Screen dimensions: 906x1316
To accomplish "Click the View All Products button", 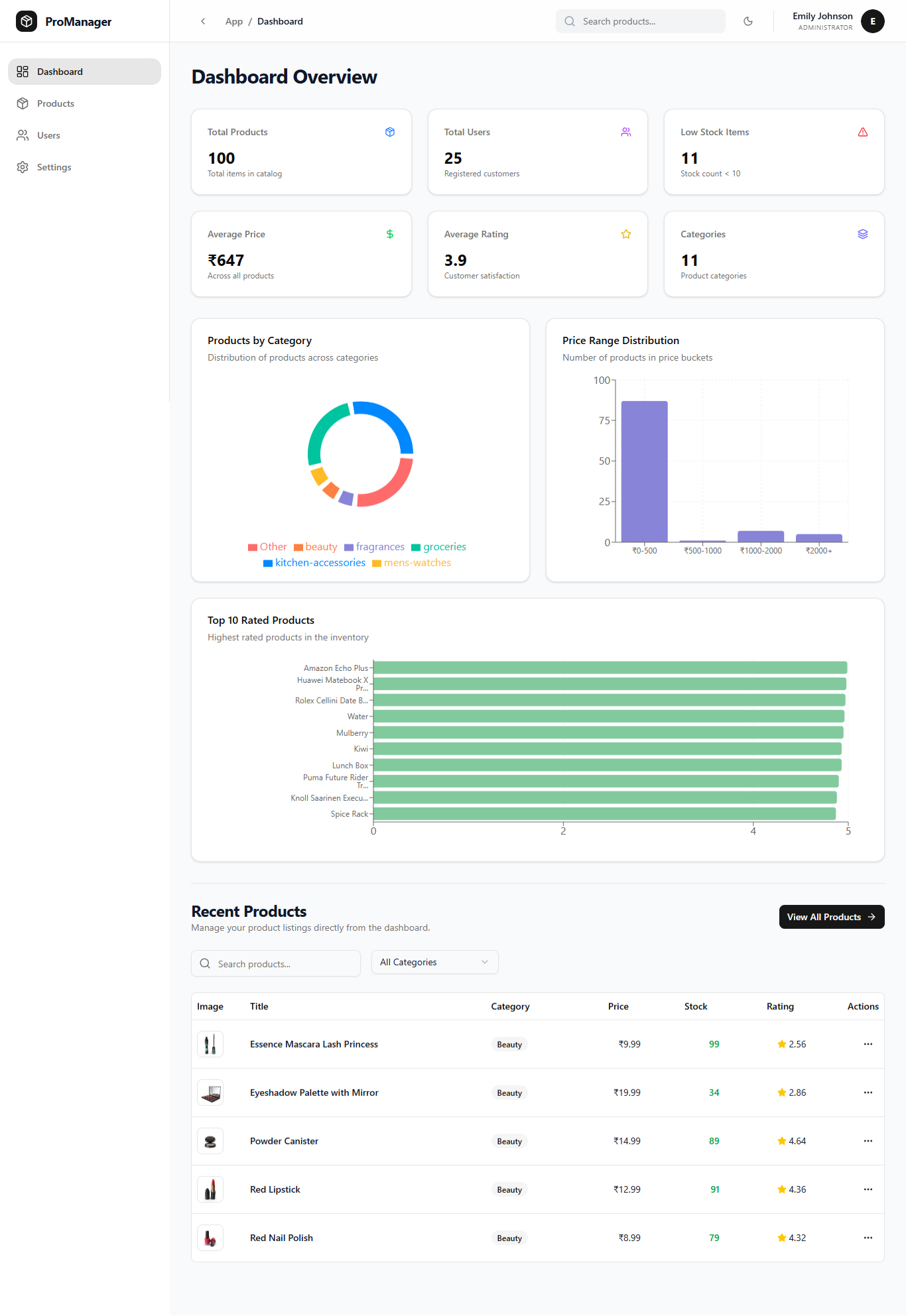I will (x=831, y=917).
